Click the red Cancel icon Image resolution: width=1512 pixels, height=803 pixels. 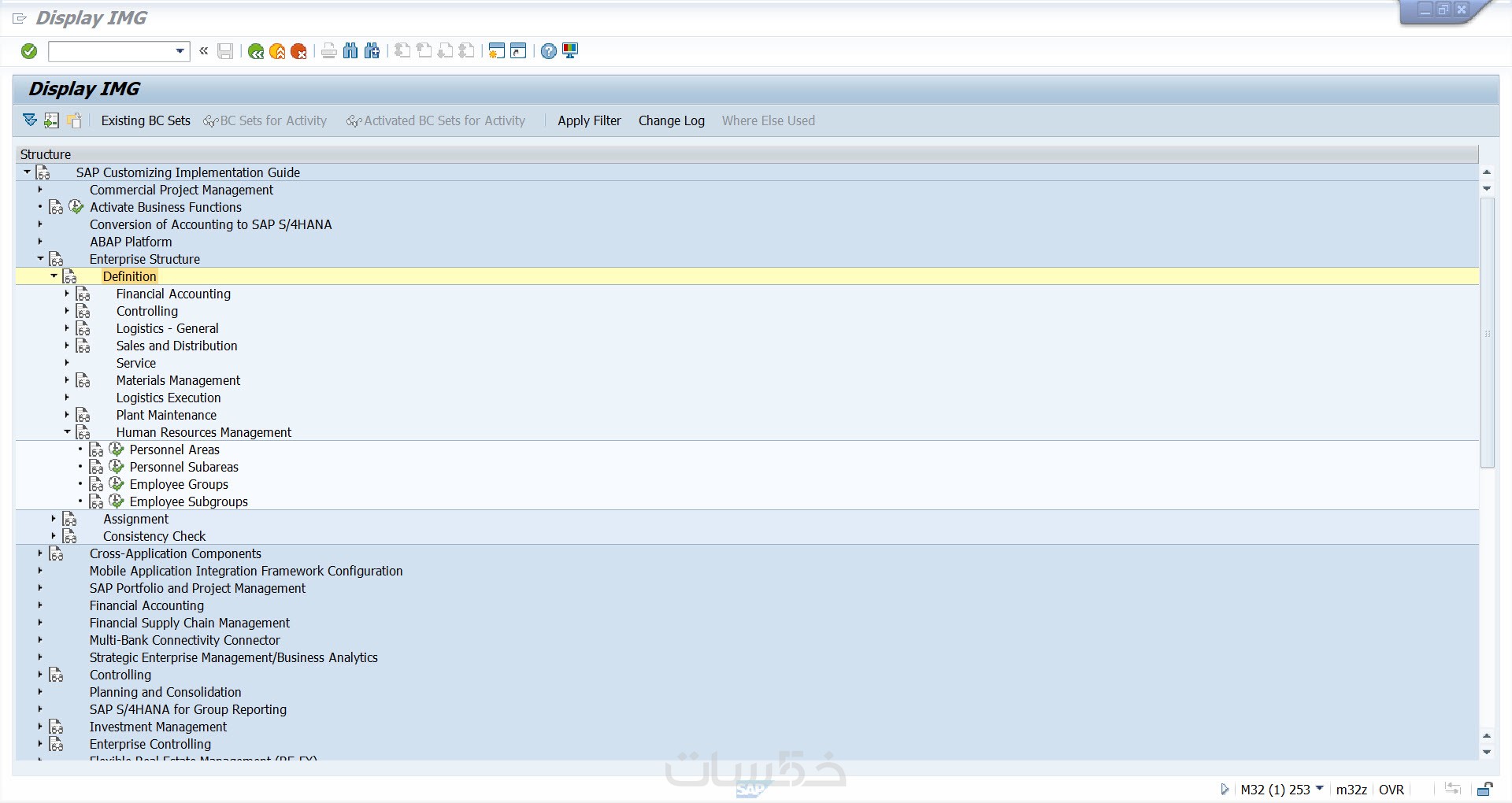pyautogui.click(x=298, y=51)
